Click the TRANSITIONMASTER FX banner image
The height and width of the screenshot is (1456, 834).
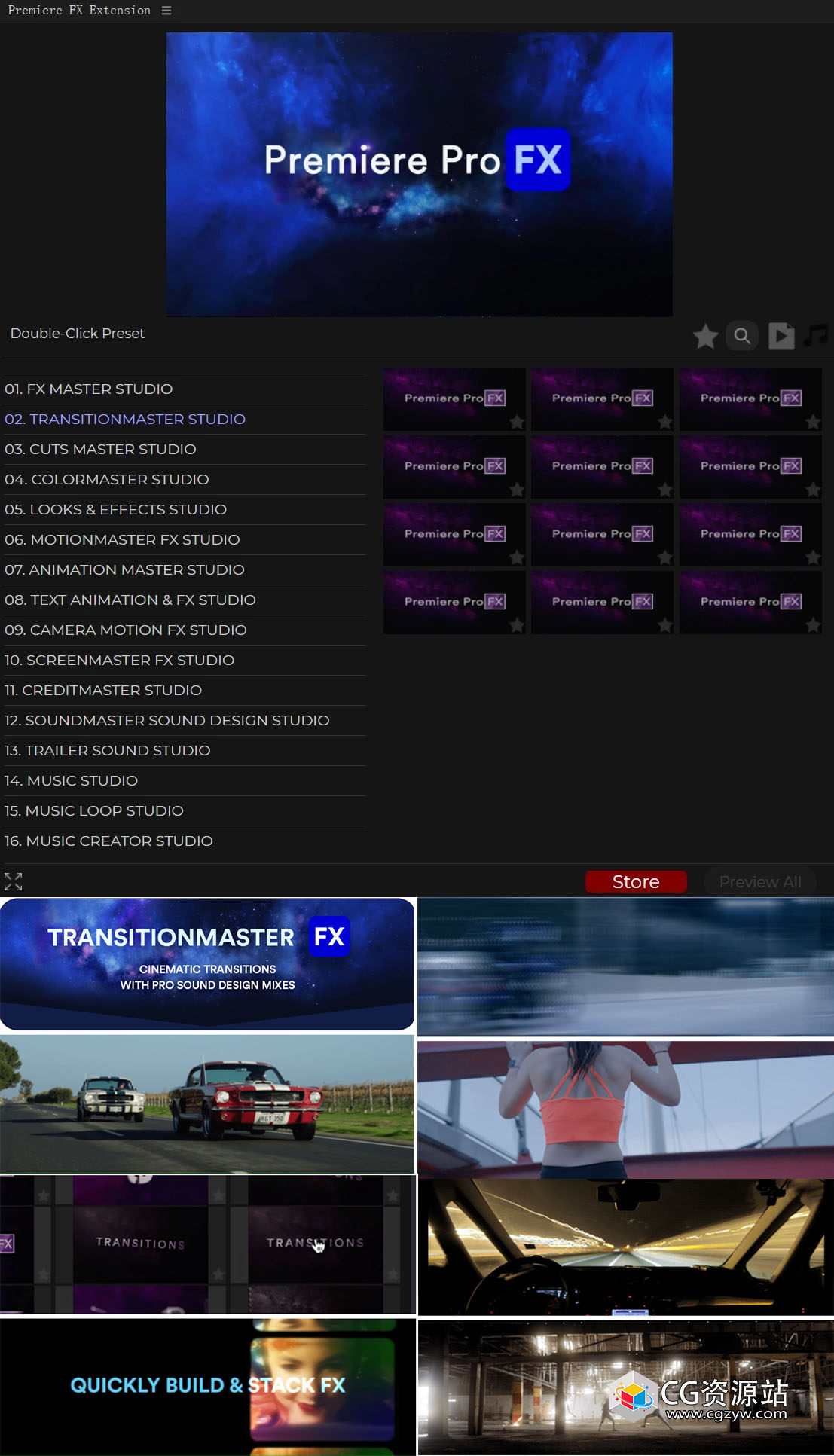pyautogui.click(x=207, y=963)
